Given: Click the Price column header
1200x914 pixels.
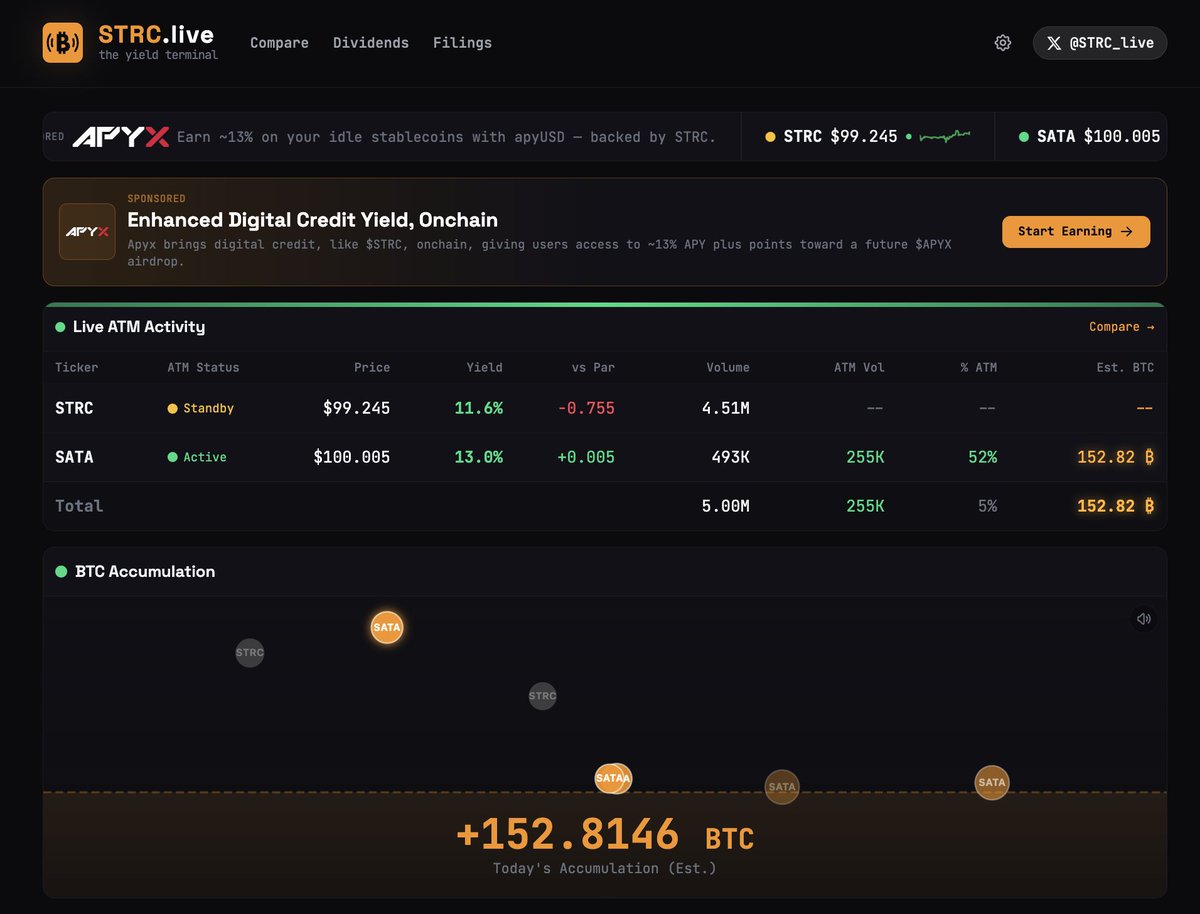Looking at the screenshot, I should [x=372, y=367].
